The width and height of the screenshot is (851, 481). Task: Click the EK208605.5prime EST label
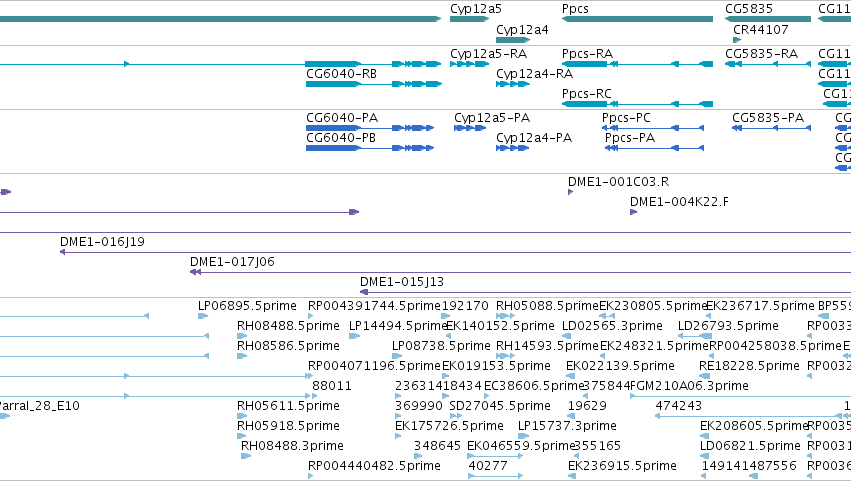pos(754,427)
